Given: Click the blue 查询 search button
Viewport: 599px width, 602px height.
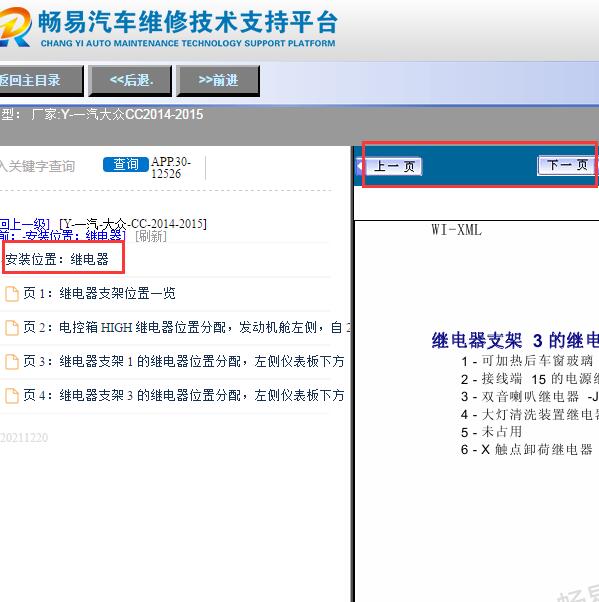Looking at the screenshot, I should tap(126, 165).
